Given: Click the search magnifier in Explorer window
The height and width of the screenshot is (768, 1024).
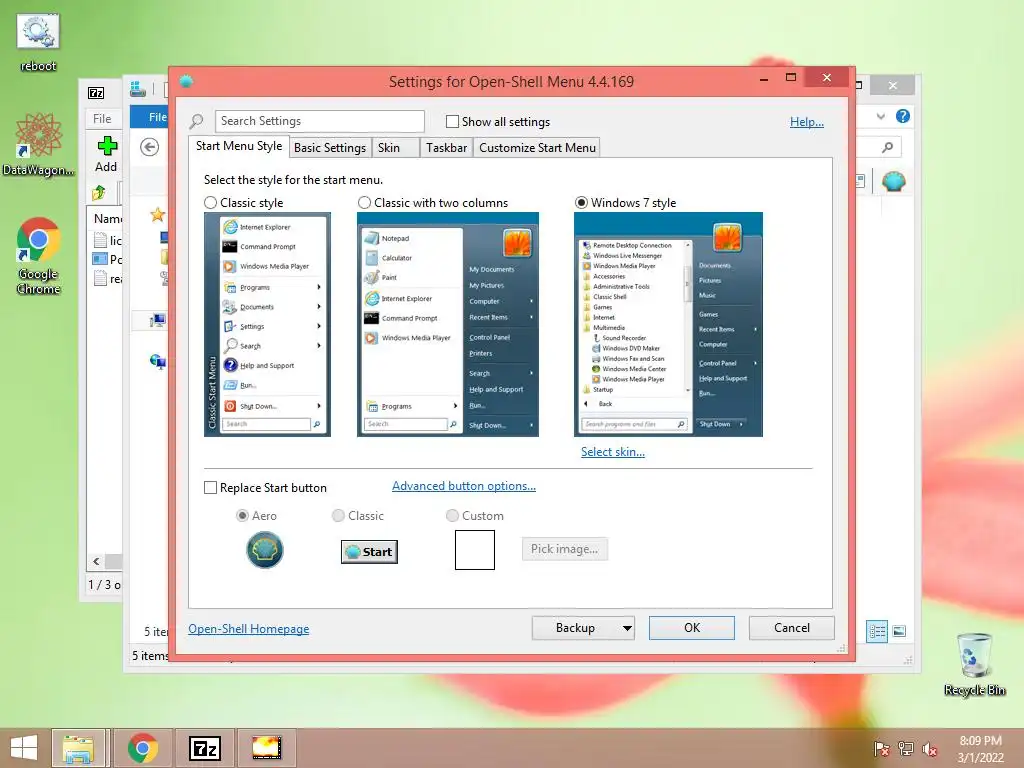Looking at the screenshot, I should pyautogui.click(x=887, y=148).
